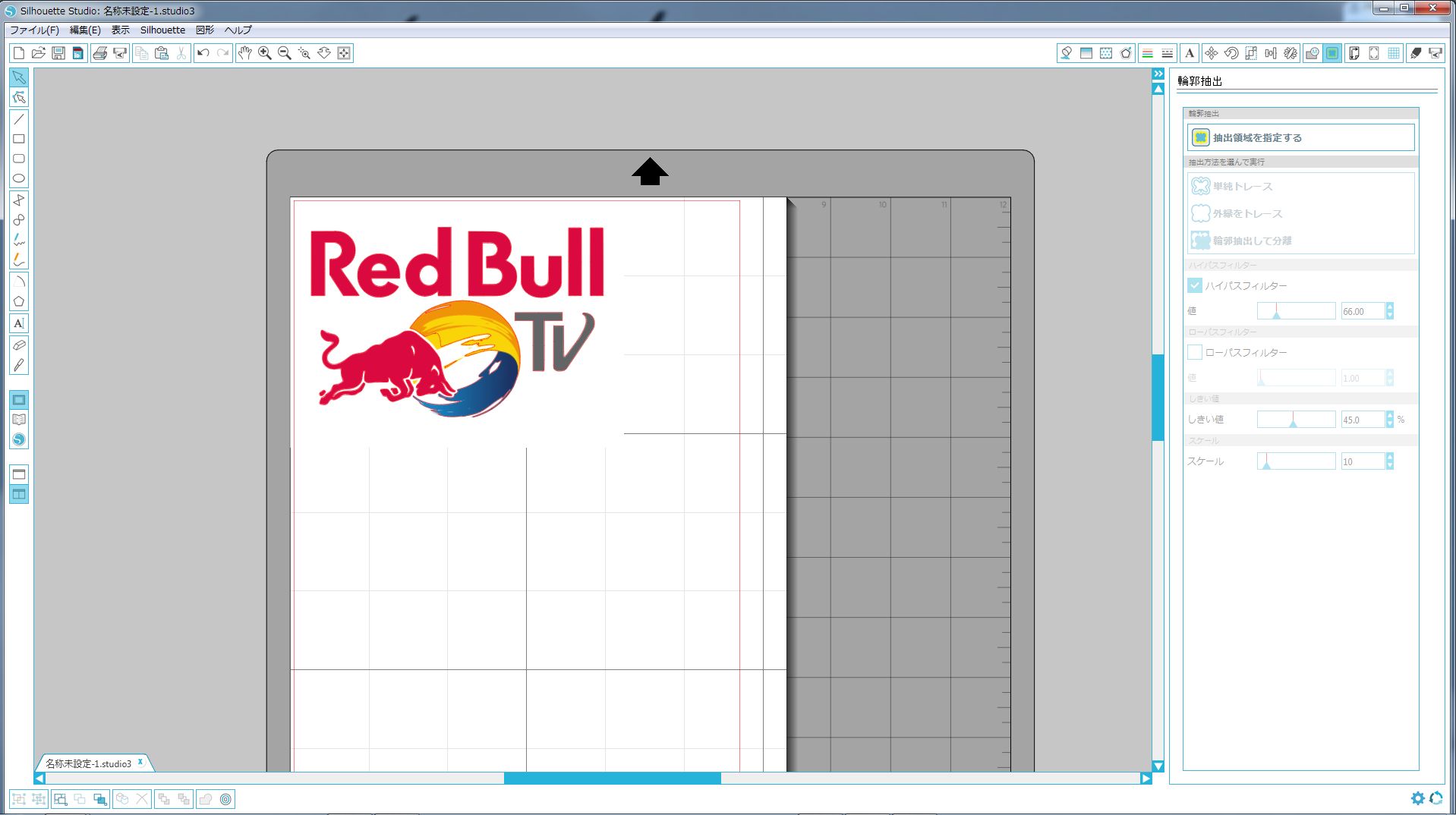Click the しきい値 45.0 input field
Screen dimensions: 1456x815
coord(1363,420)
